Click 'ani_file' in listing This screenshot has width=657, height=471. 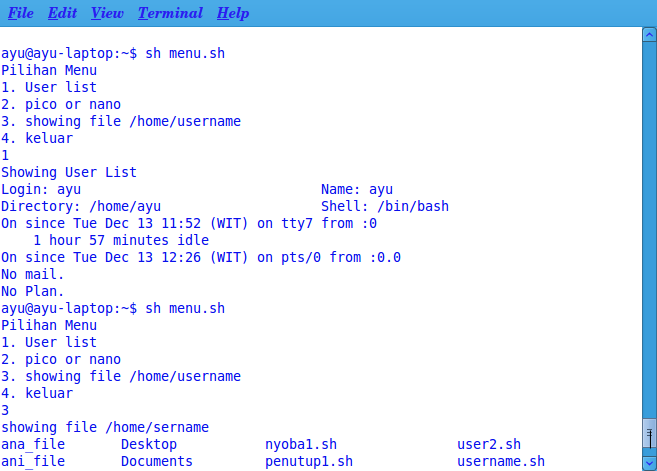click(x=33, y=461)
